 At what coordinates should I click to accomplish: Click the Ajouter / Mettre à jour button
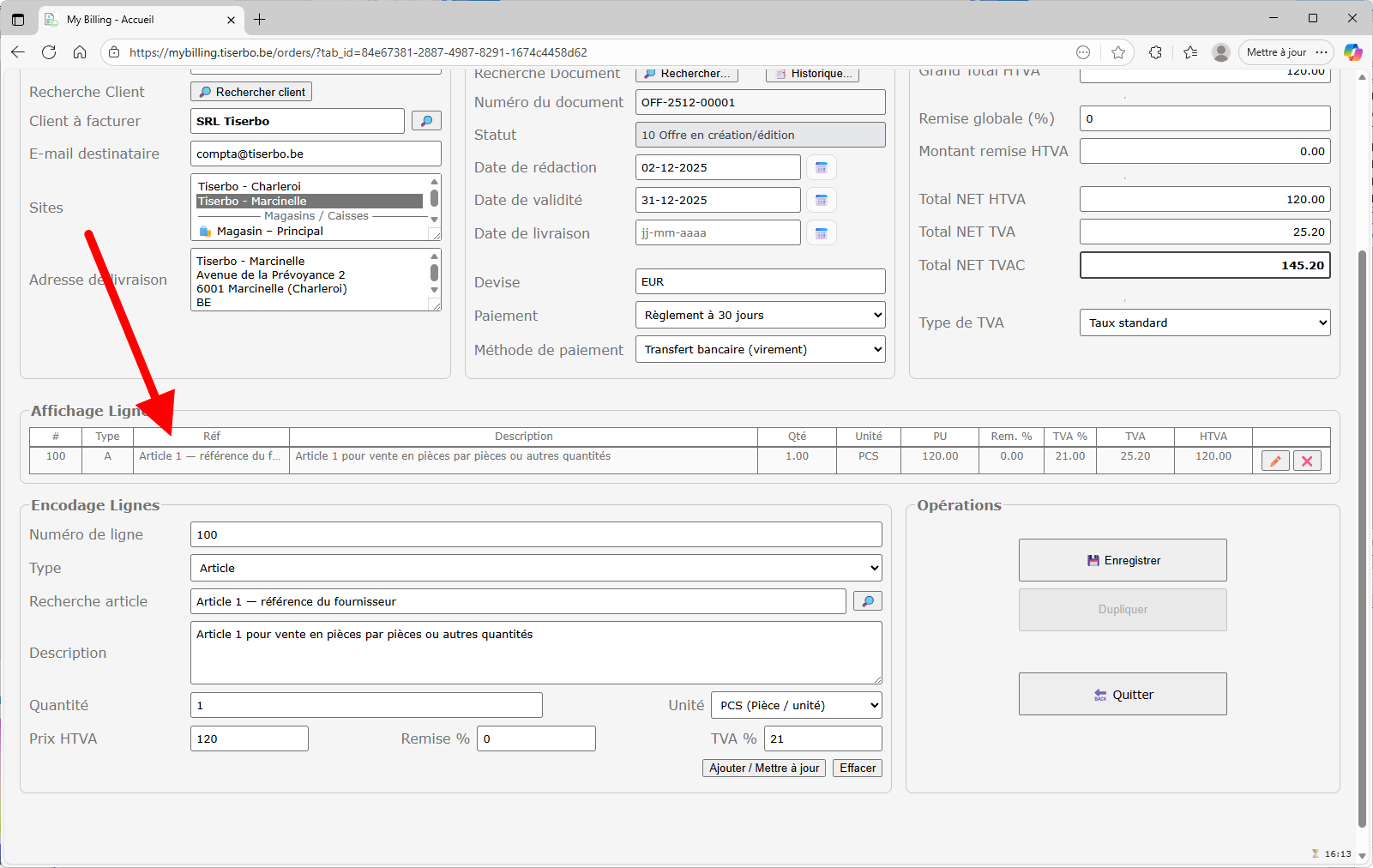(764, 768)
